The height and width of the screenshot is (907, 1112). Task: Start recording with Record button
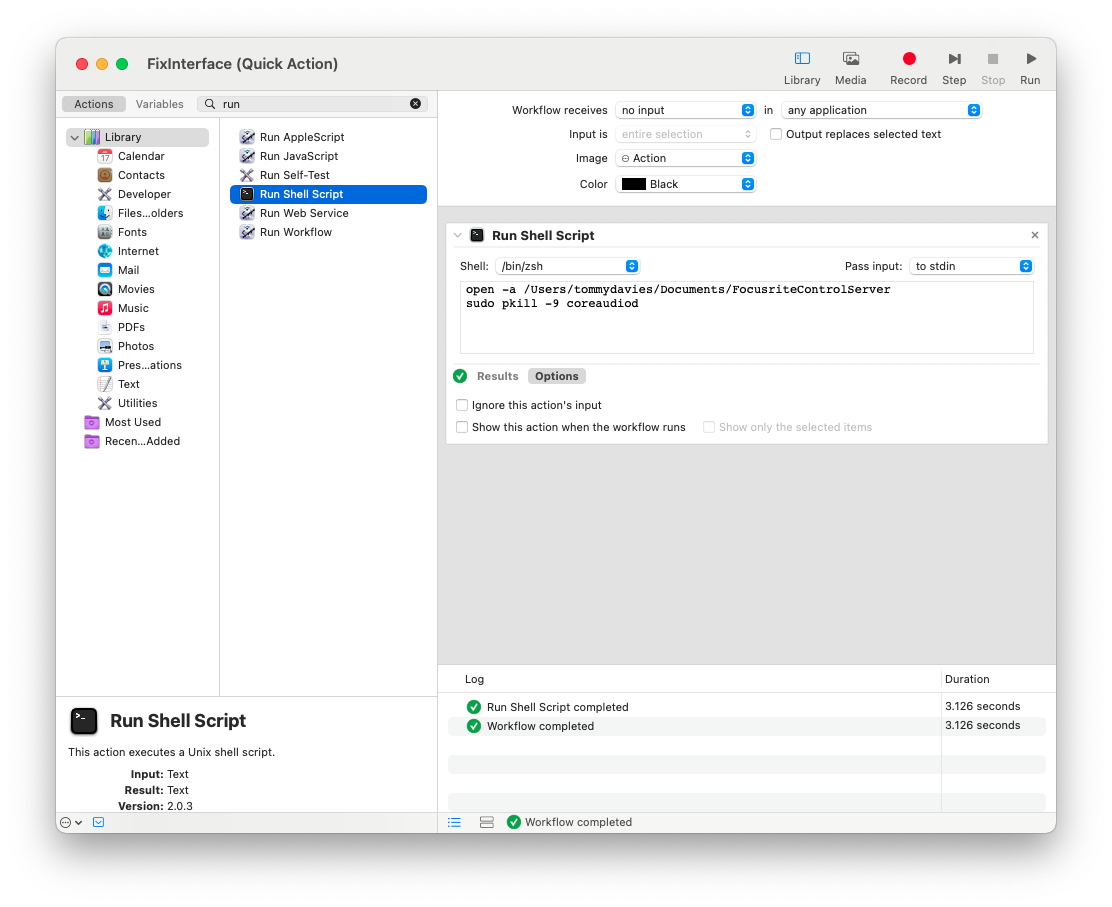908,68
